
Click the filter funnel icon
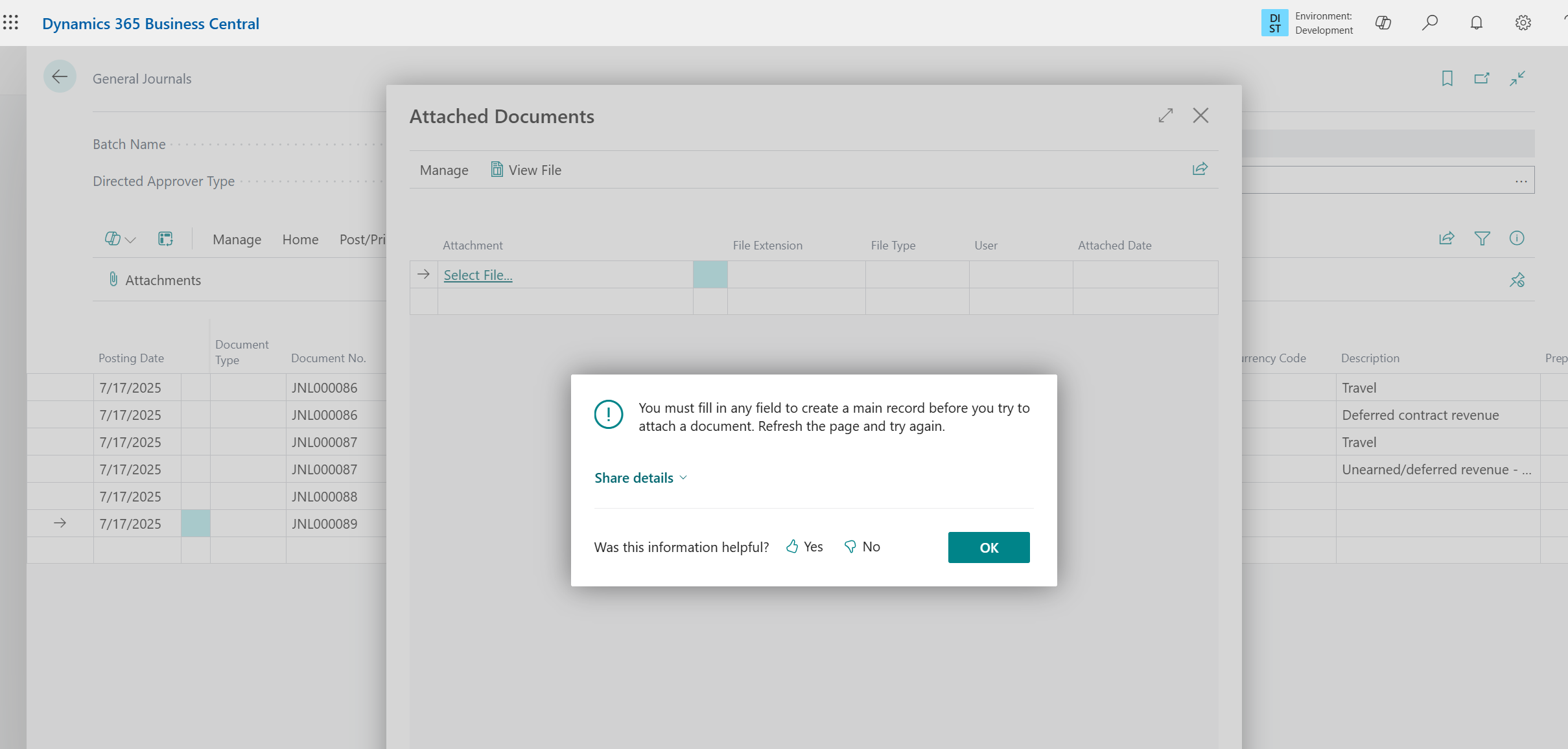point(1482,238)
